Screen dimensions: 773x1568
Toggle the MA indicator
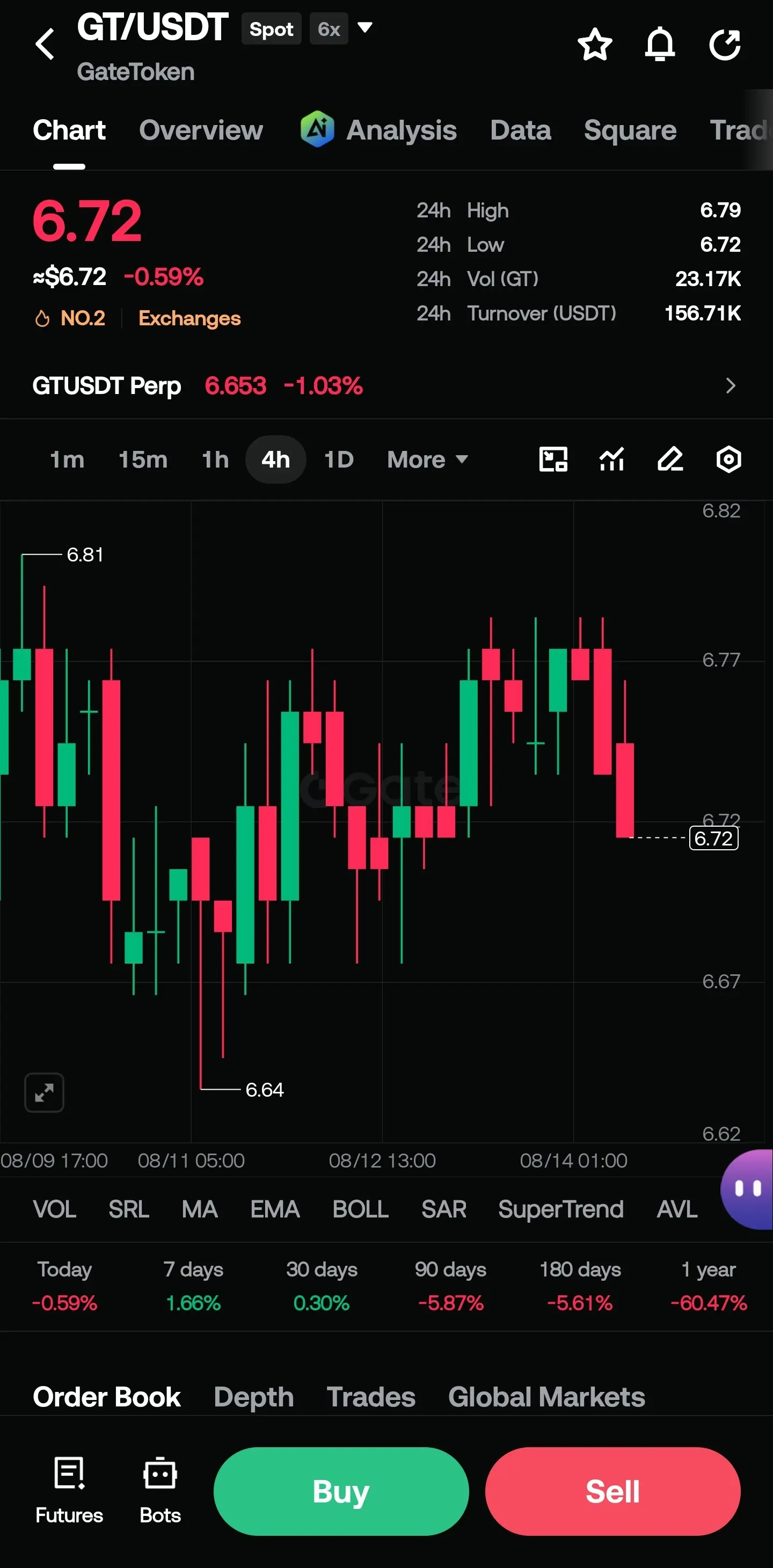pyautogui.click(x=200, y=1209)
